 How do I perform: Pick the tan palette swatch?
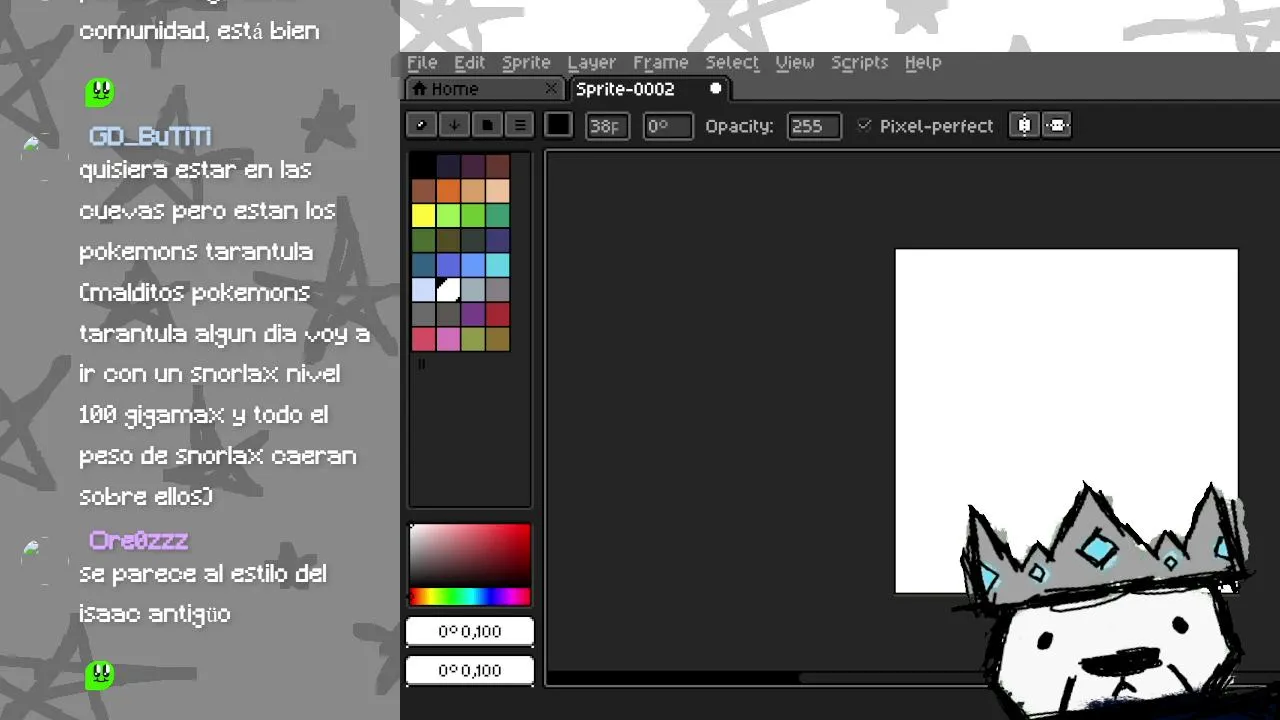tap(473, 191)
